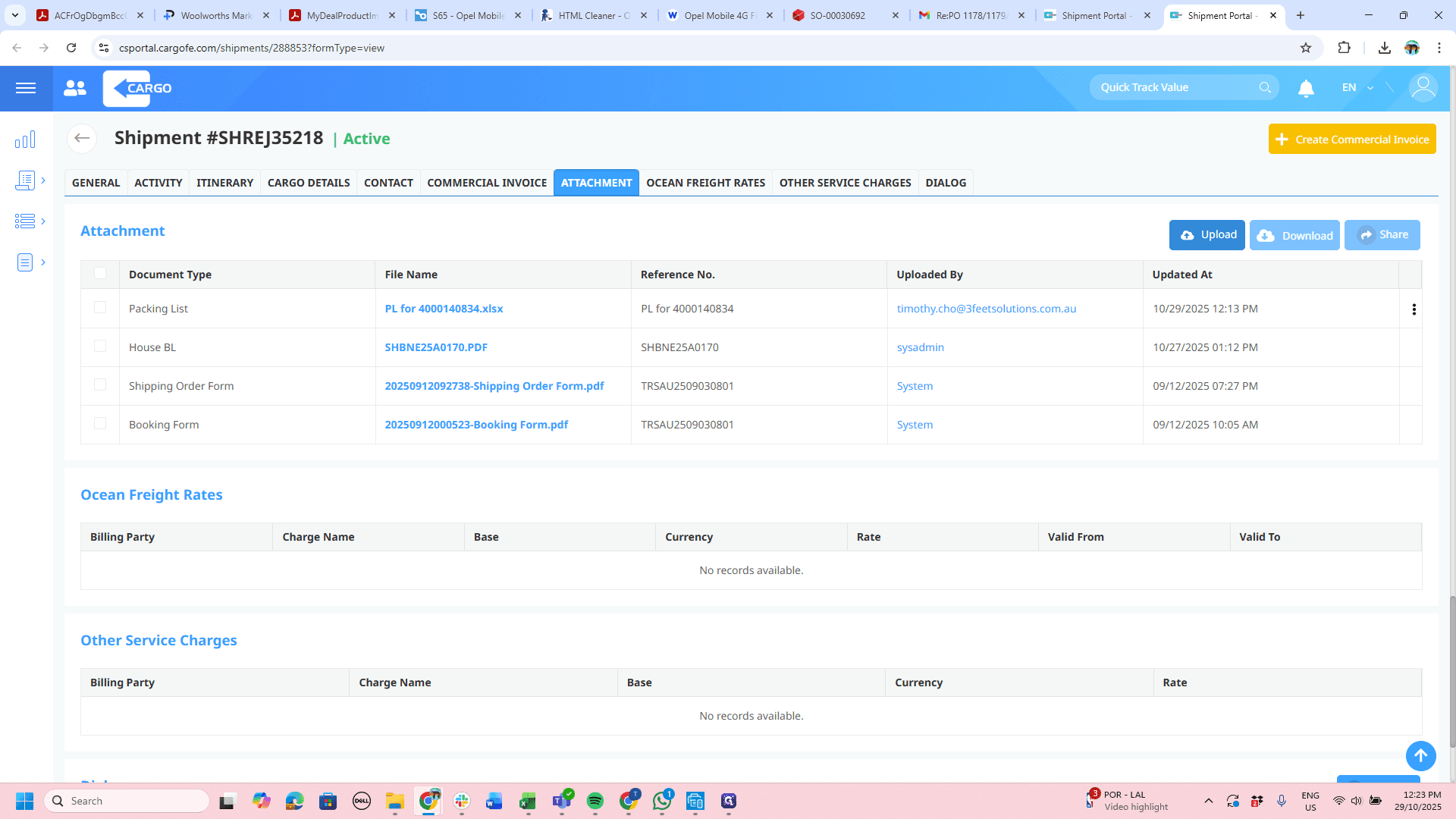Check the Booking Form row checkbox
This screenshot has width=1456, height=819.
(100, 423)
